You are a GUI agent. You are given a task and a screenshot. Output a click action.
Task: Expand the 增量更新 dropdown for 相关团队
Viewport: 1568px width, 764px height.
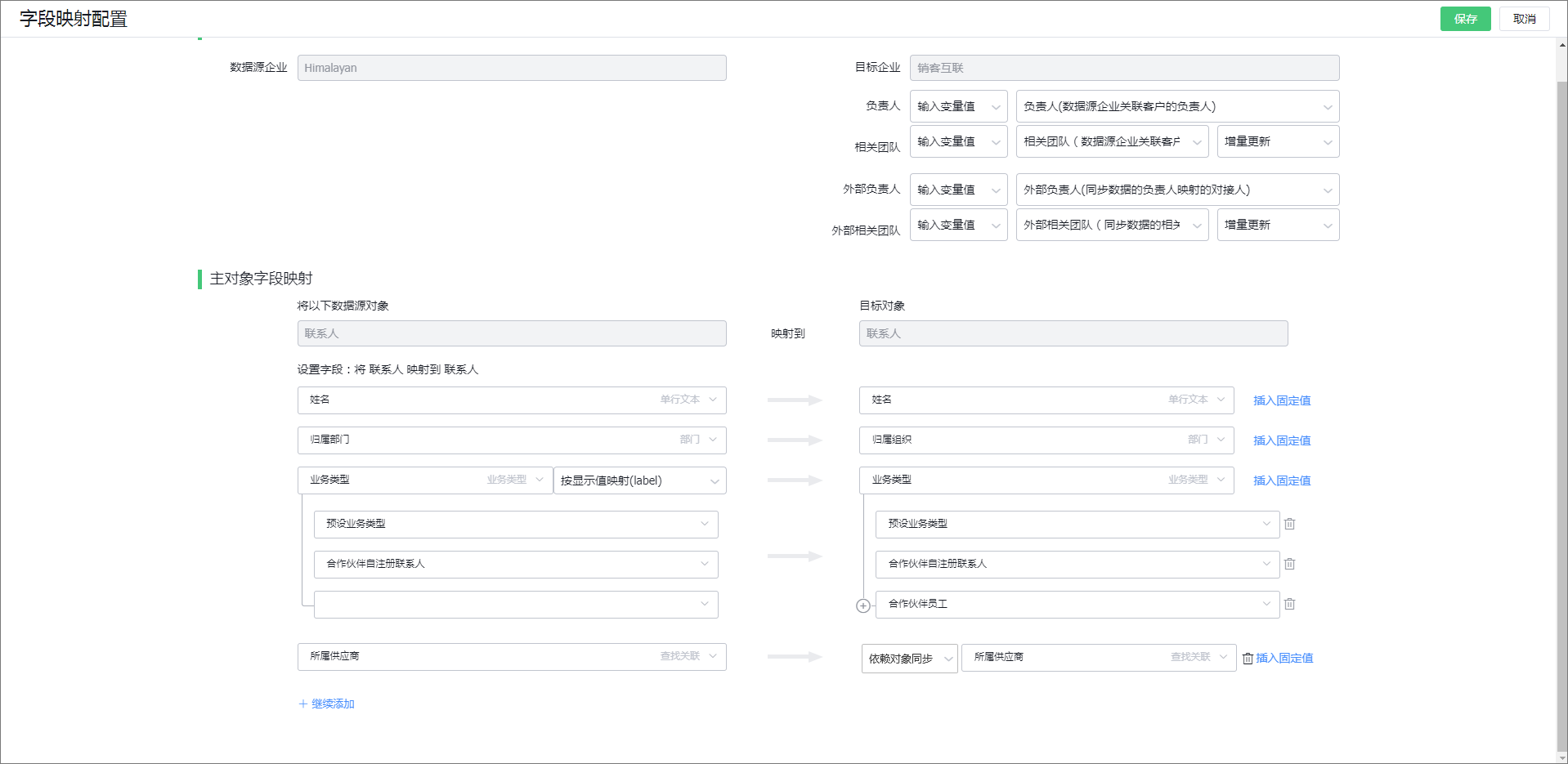(x=1278, y=141)
